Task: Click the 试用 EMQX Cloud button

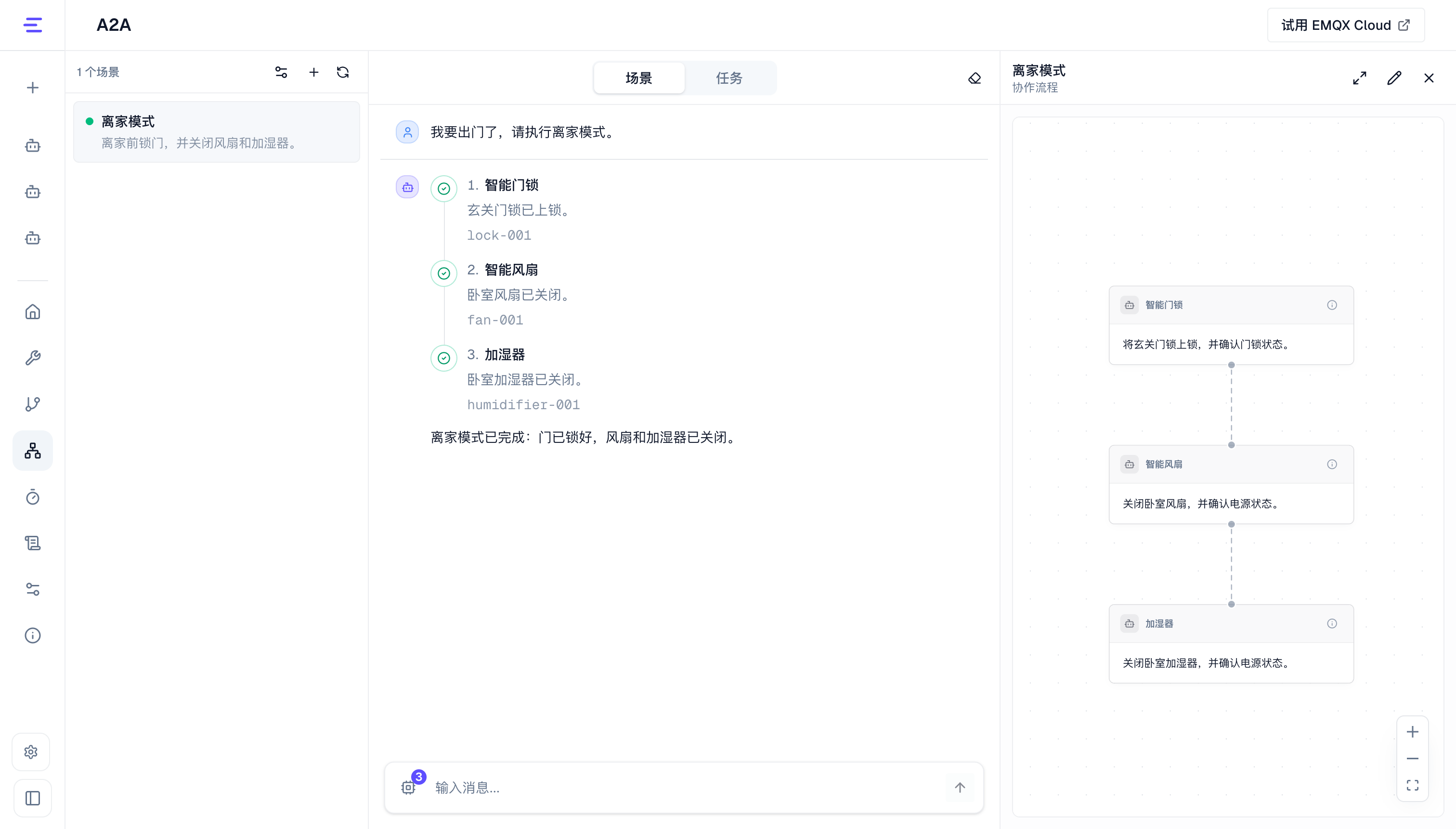Action: 1346,25
